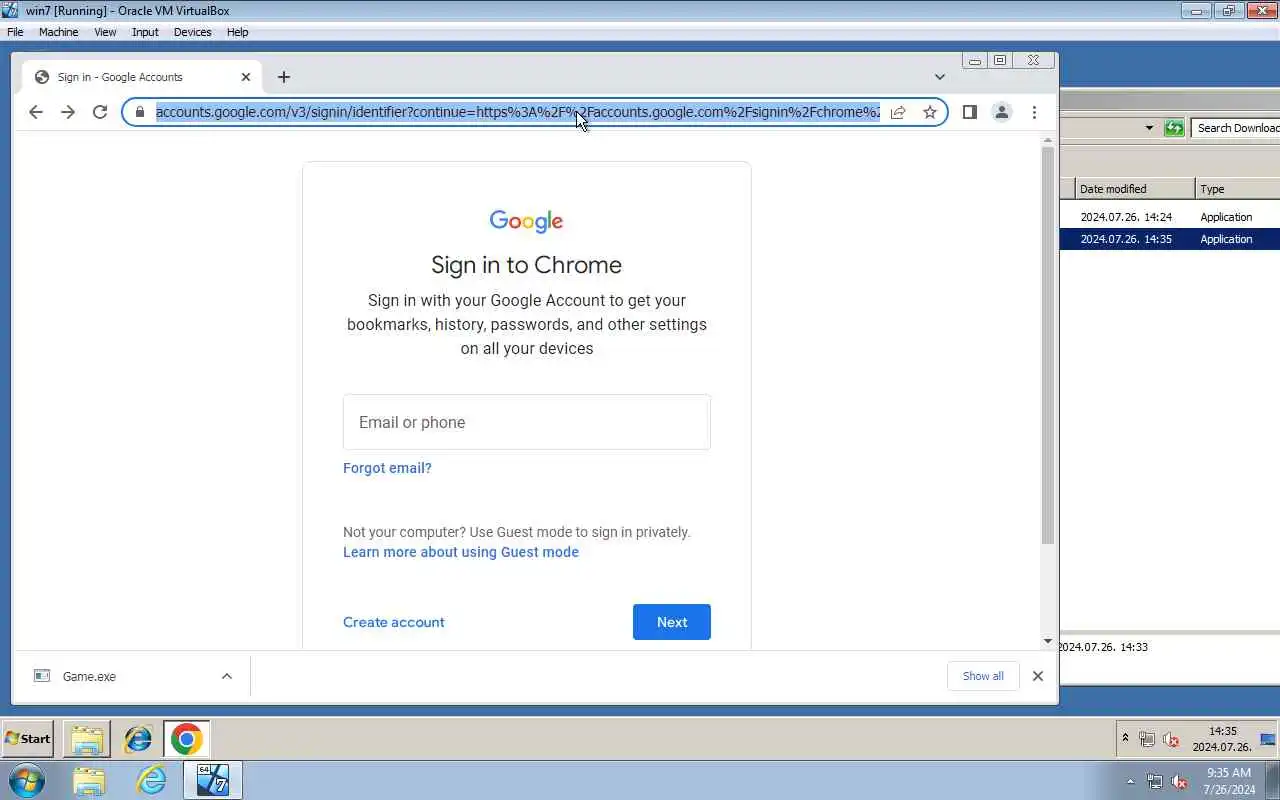The width and height of the screenshot is (1280, 800).
Task: Click host network tray icon
Action: [1155, 781]
